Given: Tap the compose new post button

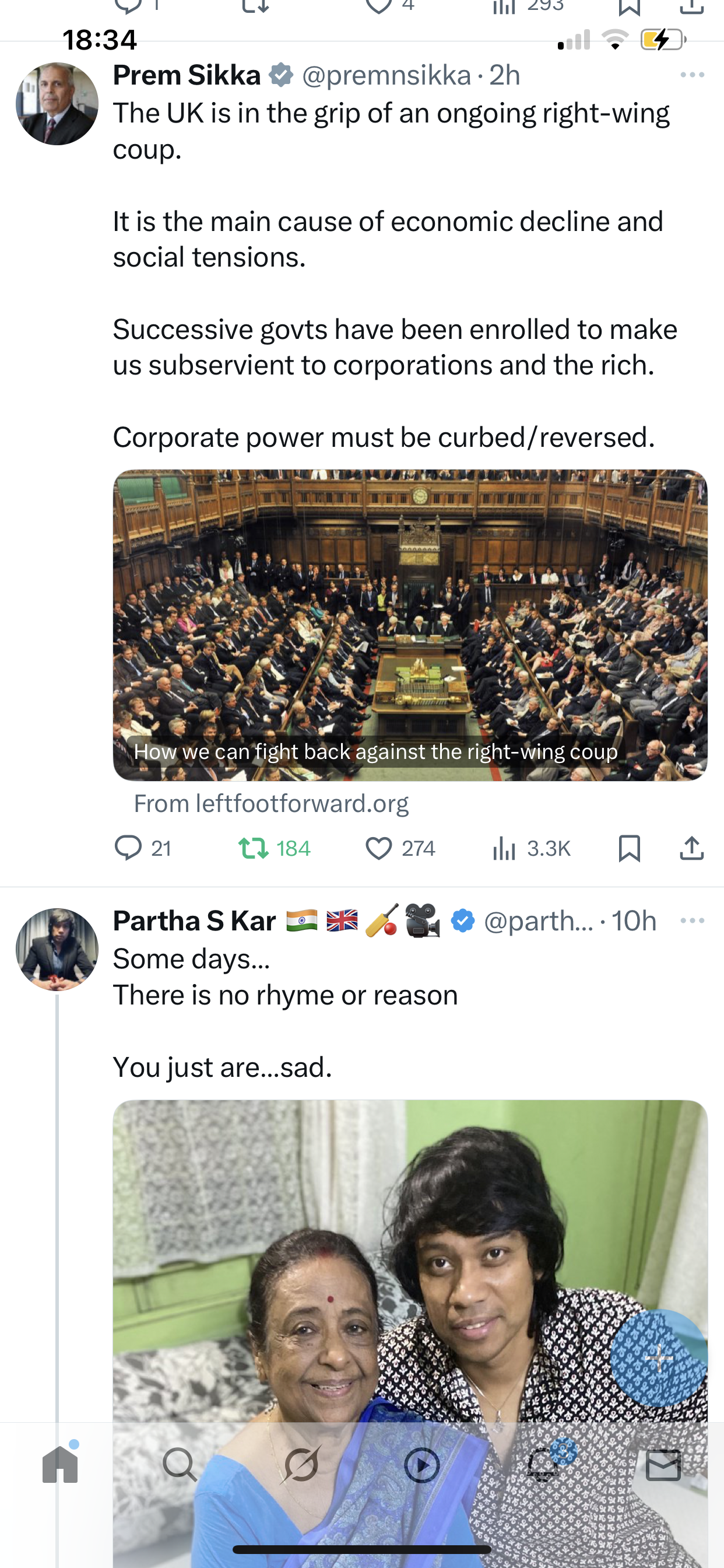Looking at the screenshot, I should pyautogui.click(x=659, y=1358).
